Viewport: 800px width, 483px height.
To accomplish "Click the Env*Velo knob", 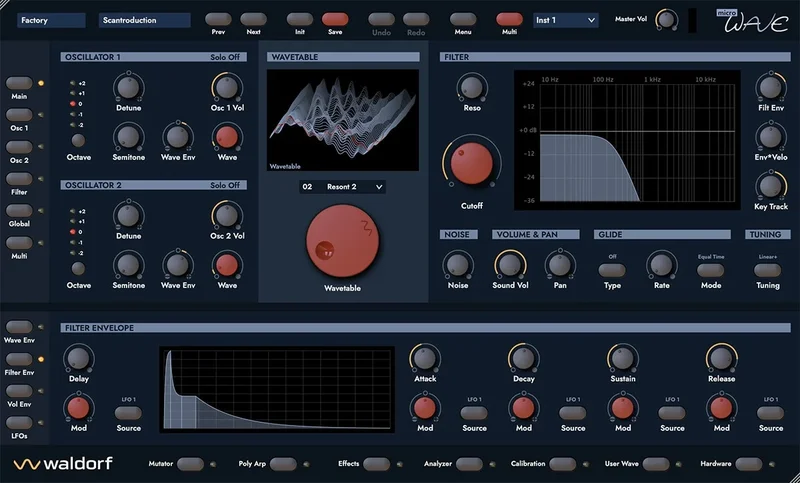I will [x=770, y=137].
